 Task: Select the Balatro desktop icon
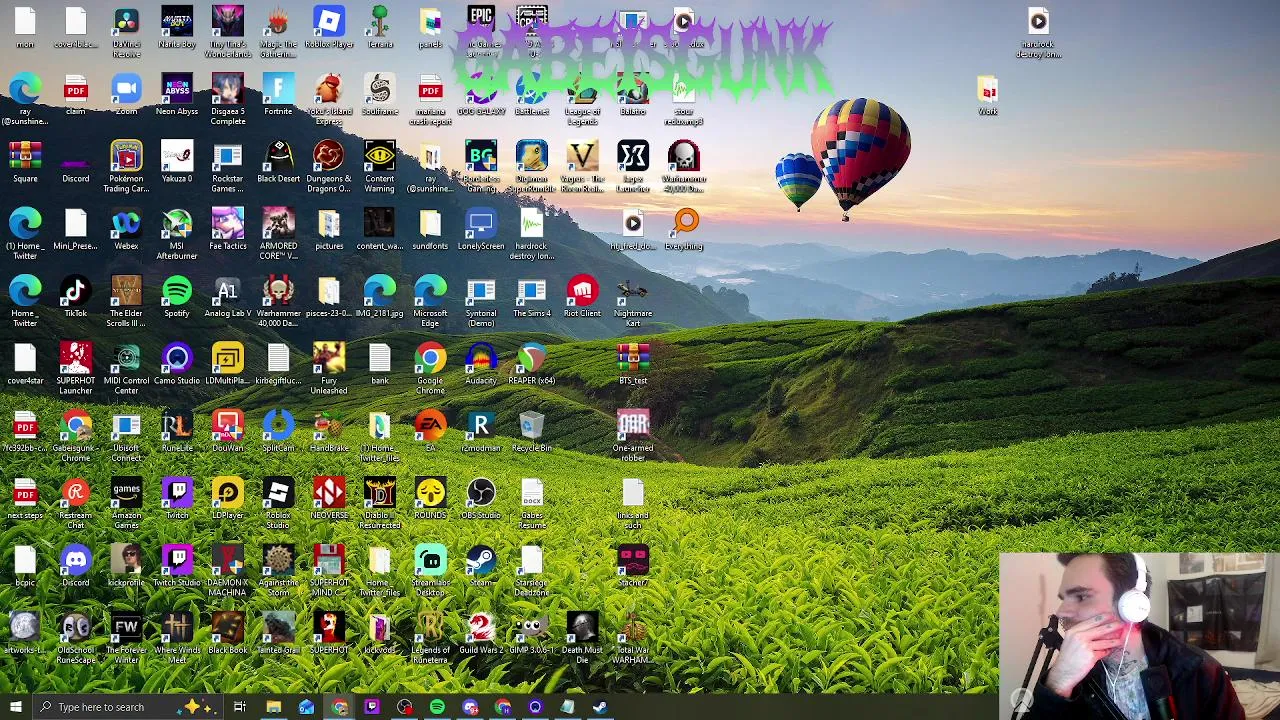pos(633,95)
